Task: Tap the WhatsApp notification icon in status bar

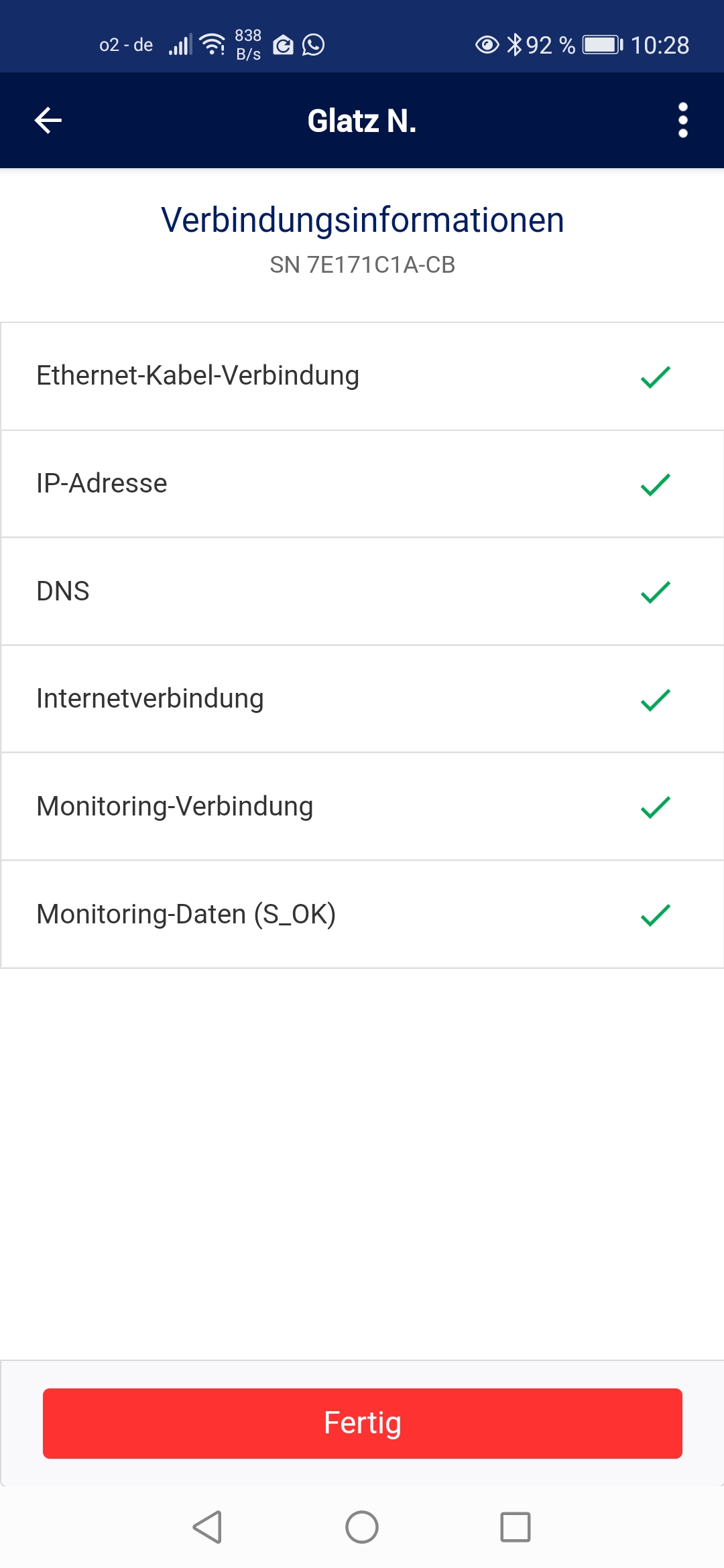Action: [313, 45]
